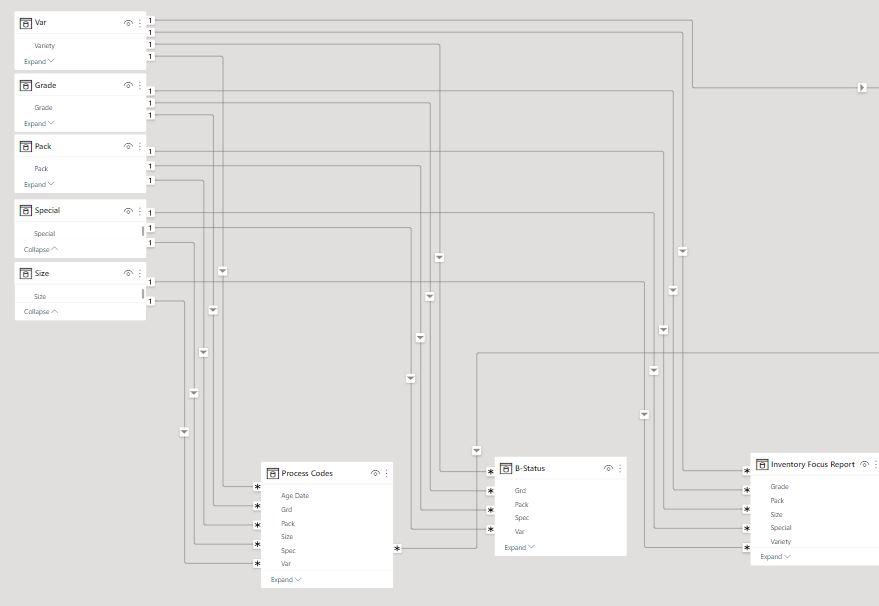Open more options for the Size table
The image size is (879, 606).
point(140,273)
